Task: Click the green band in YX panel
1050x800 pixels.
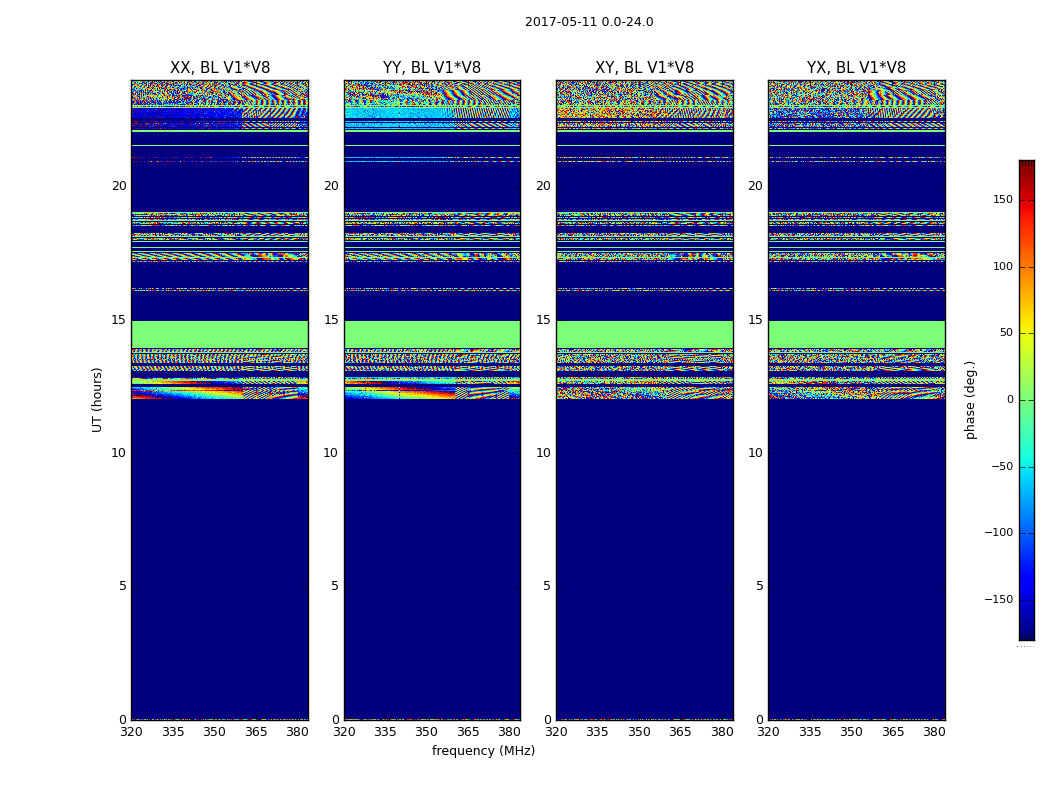Action: pos(856,334)
